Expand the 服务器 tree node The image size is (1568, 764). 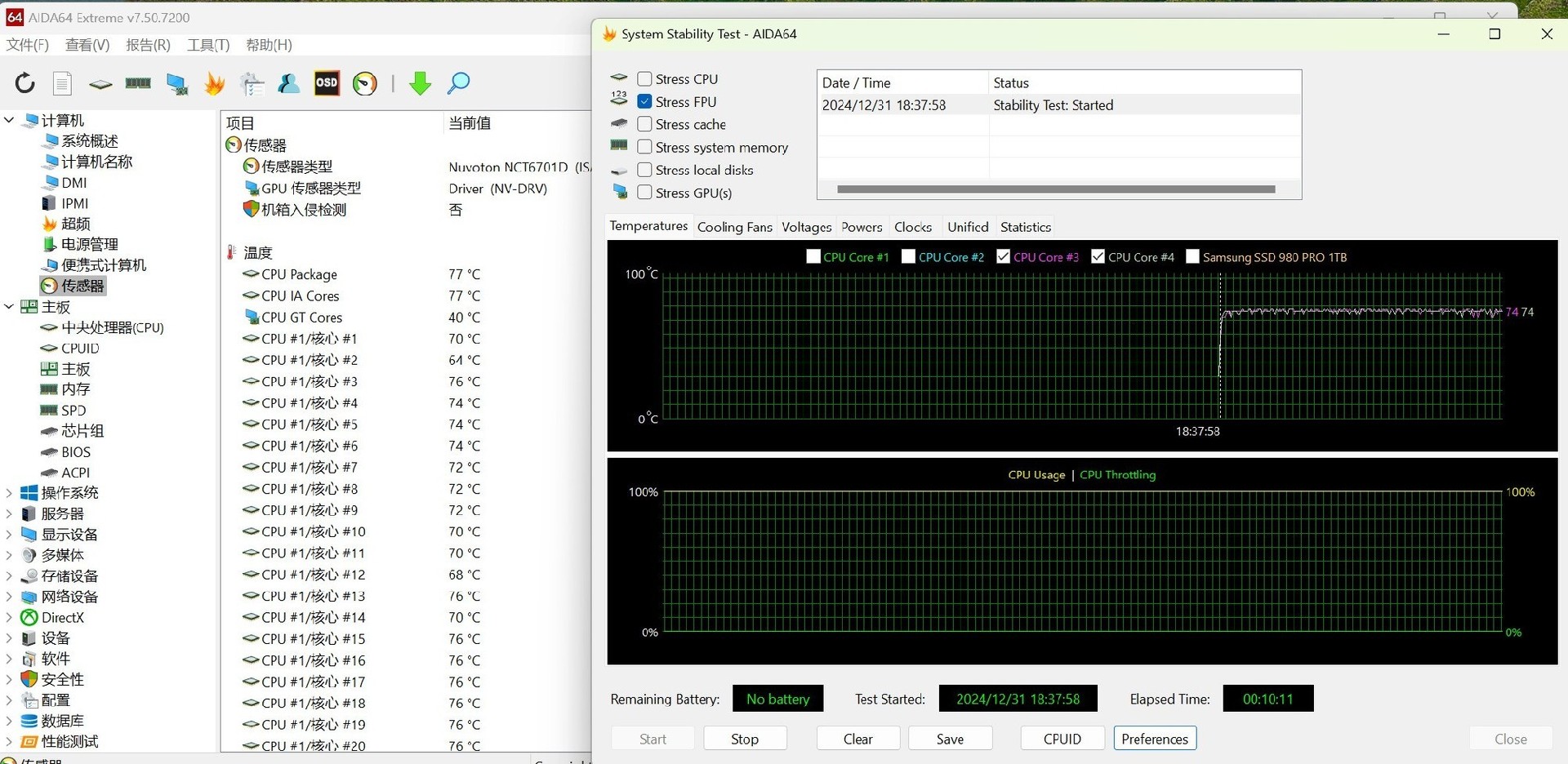tap(9, 514)
